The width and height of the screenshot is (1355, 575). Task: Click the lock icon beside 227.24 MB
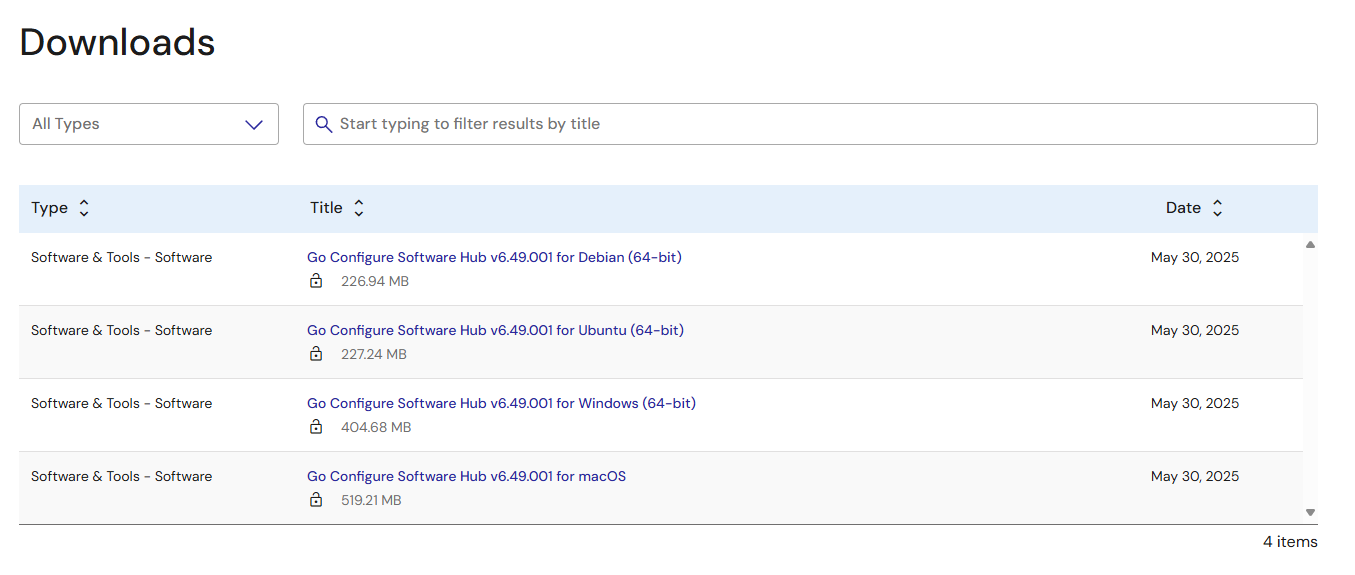coord(316,354)
